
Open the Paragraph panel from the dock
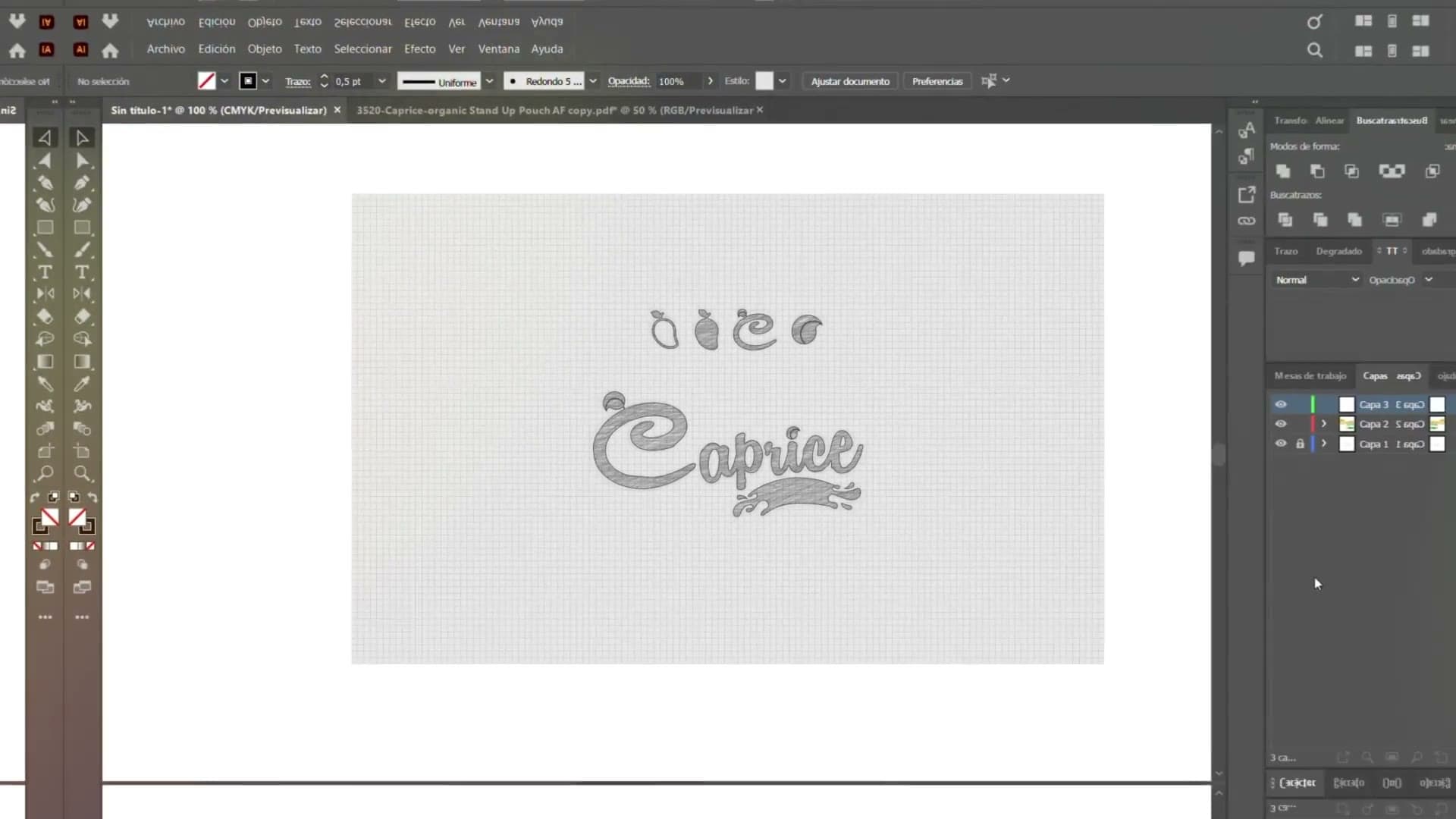1246,157
